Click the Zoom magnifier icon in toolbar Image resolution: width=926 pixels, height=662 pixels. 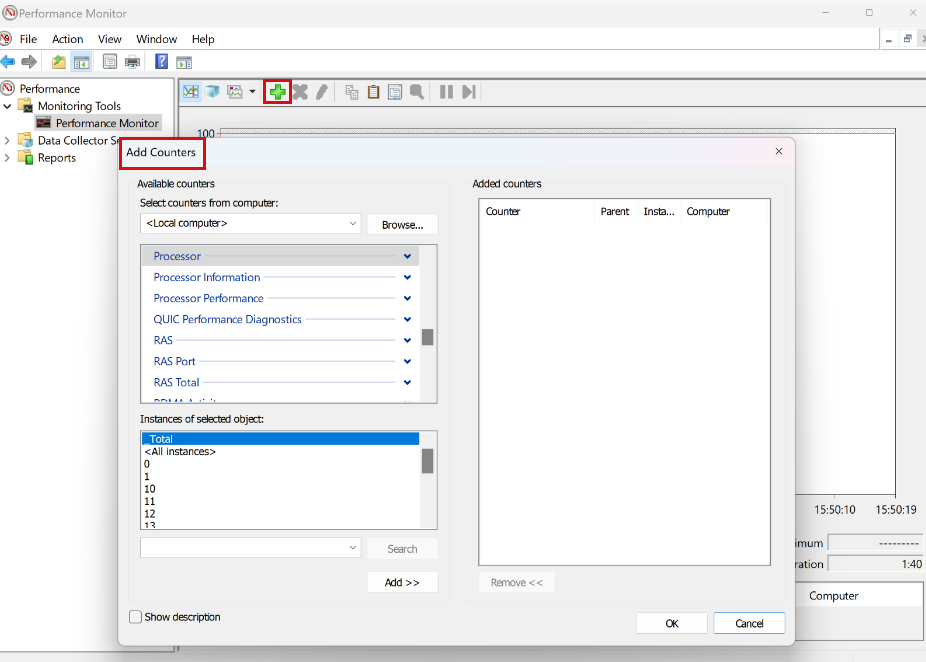click(x=417, y=92)
